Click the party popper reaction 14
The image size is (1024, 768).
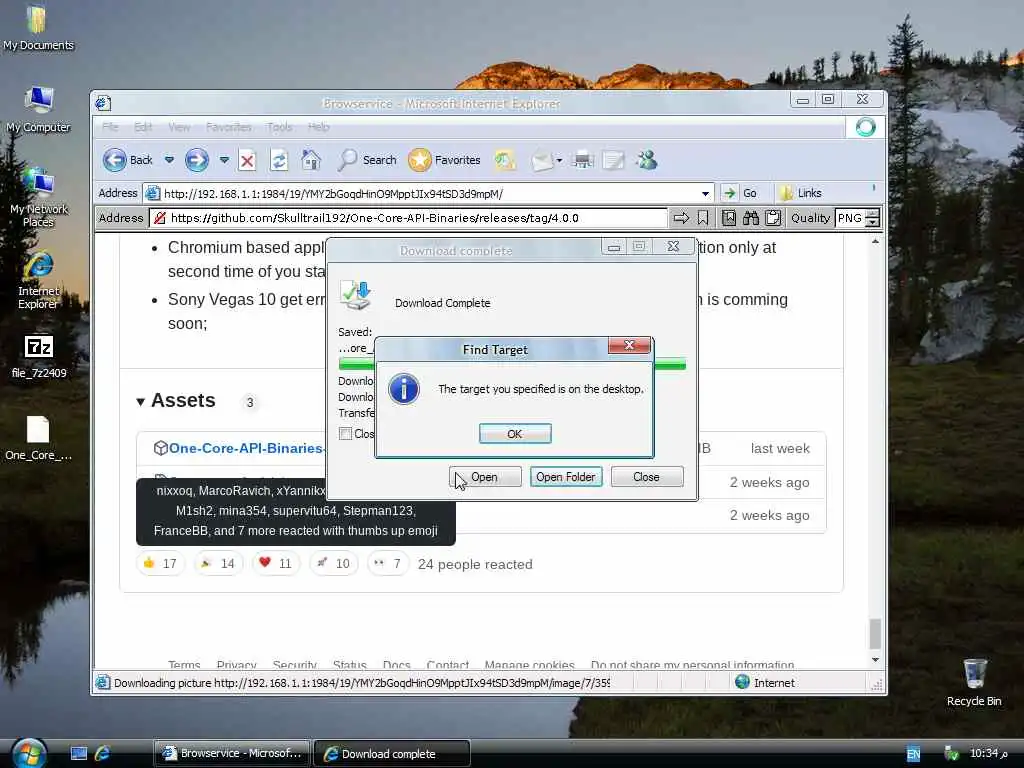pyautogui.click(x=218, y=563)
